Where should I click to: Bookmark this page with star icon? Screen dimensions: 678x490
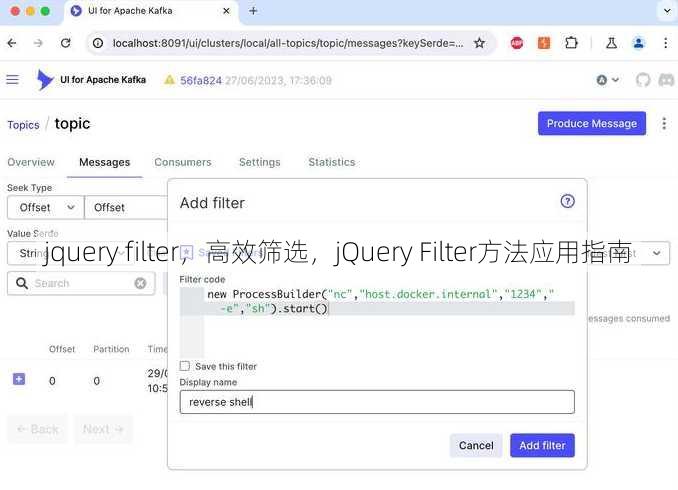(x=479, y=43)
